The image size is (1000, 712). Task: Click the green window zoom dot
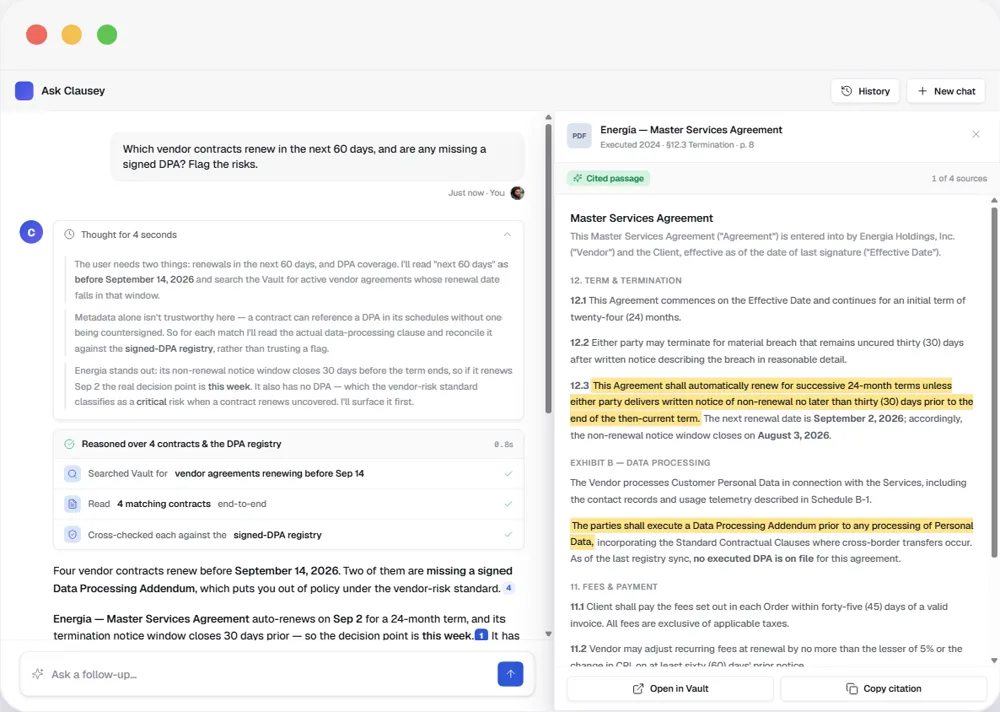[107, 34]
